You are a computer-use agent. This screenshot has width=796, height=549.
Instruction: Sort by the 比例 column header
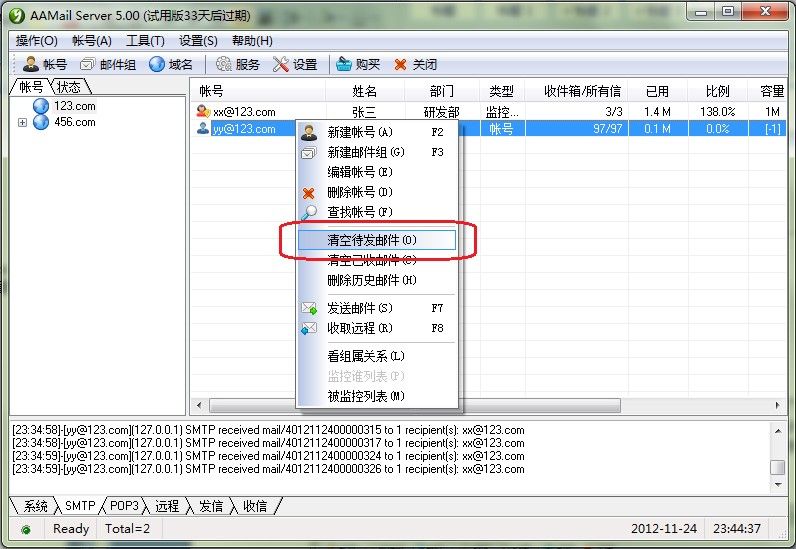pyautogui.click(x=718, y=91)
